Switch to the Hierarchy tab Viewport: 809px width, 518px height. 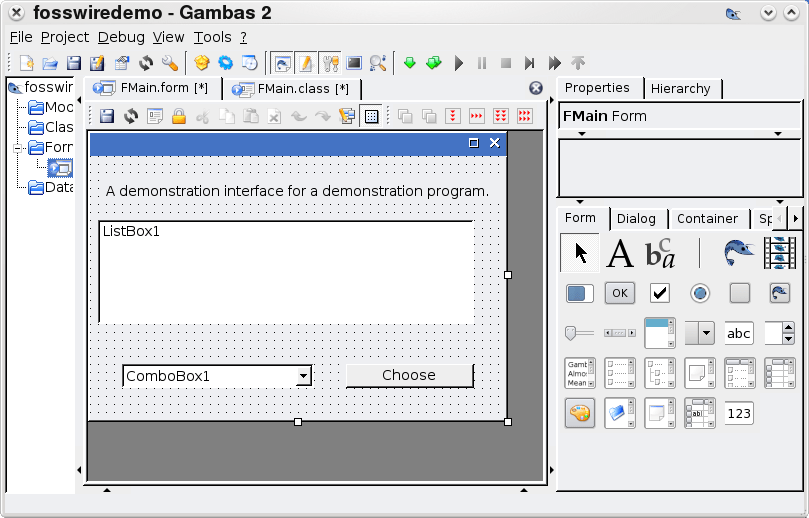[x=681, y=89]
